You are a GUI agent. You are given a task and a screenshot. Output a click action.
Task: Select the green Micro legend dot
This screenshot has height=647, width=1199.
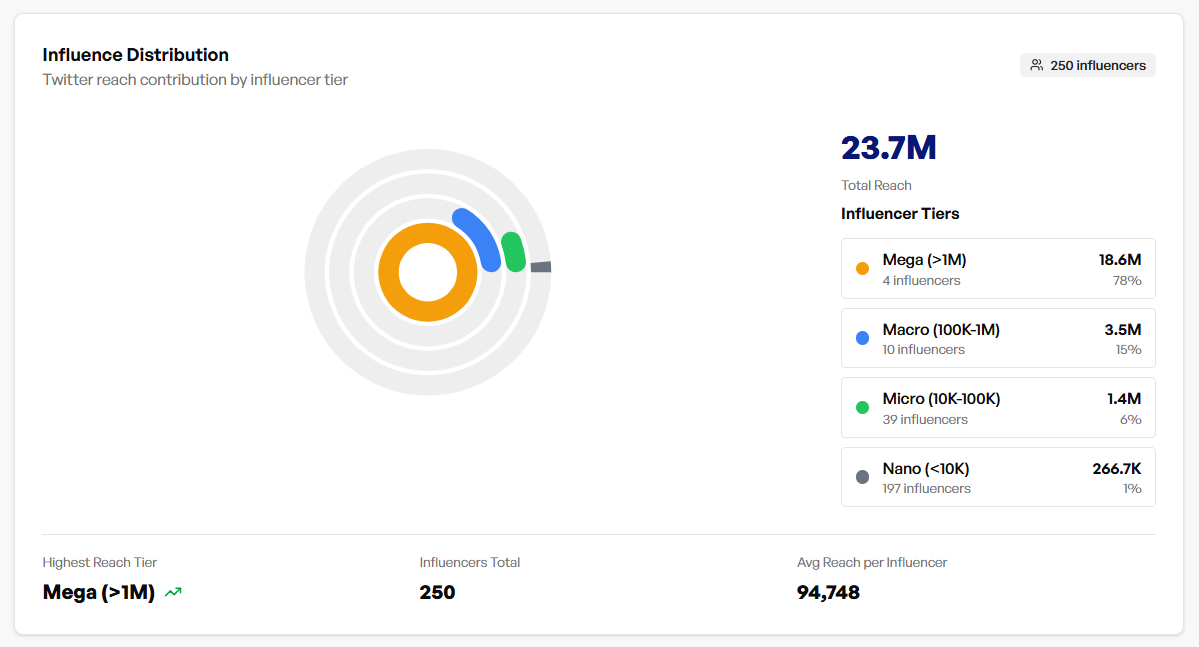pyautogui.click(x=861, y=407)
